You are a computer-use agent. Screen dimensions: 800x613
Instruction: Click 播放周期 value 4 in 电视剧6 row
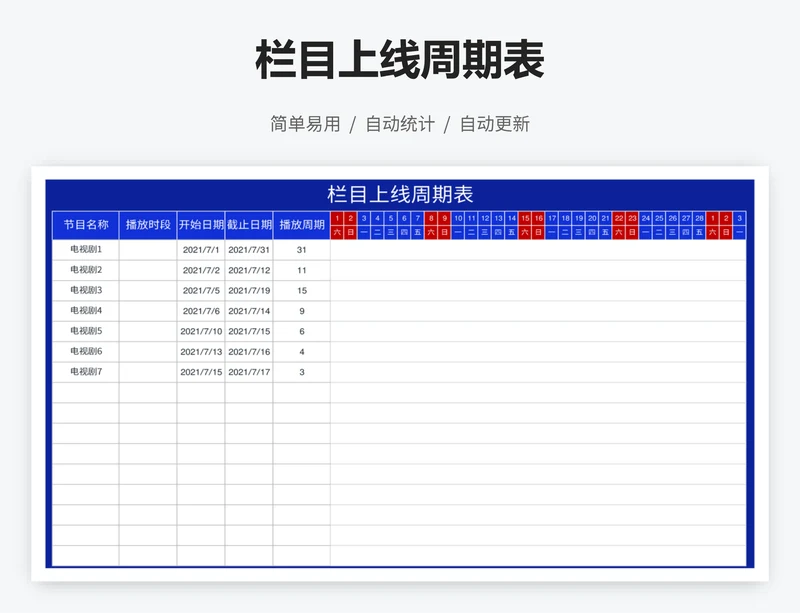[302, 352]
